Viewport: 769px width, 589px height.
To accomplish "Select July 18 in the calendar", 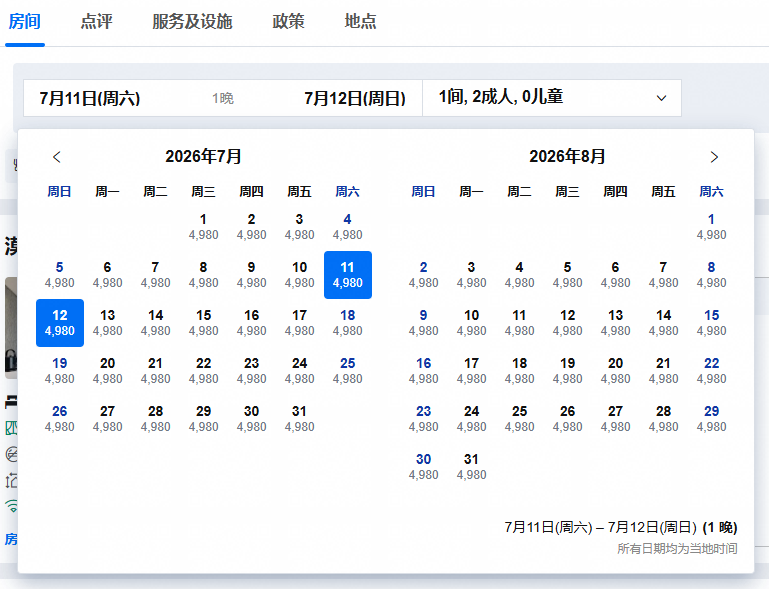I will pyautogui.click(x=347, y=323).
